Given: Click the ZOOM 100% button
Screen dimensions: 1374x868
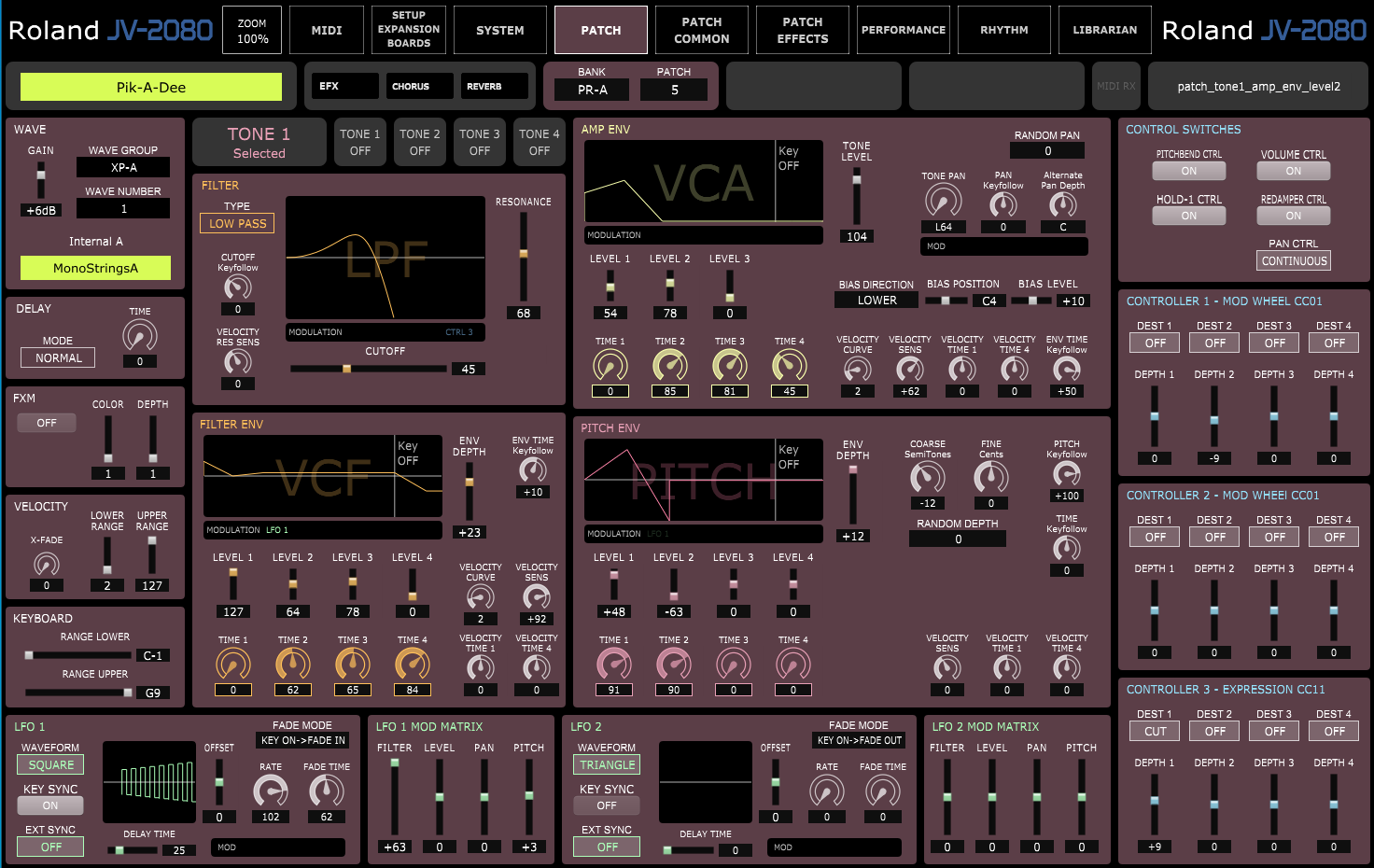Looking at the screenshot, I should tap(252, 30).
